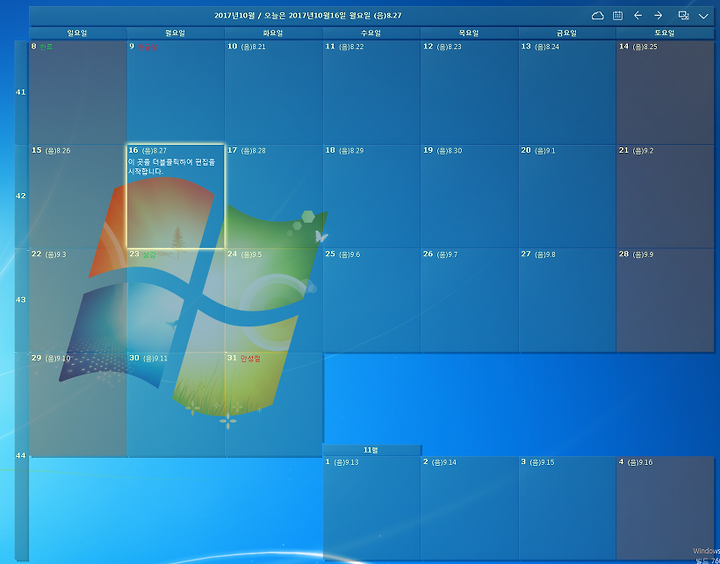Select October 27 cell labeled (음)9.8

[x=567, y=300]
